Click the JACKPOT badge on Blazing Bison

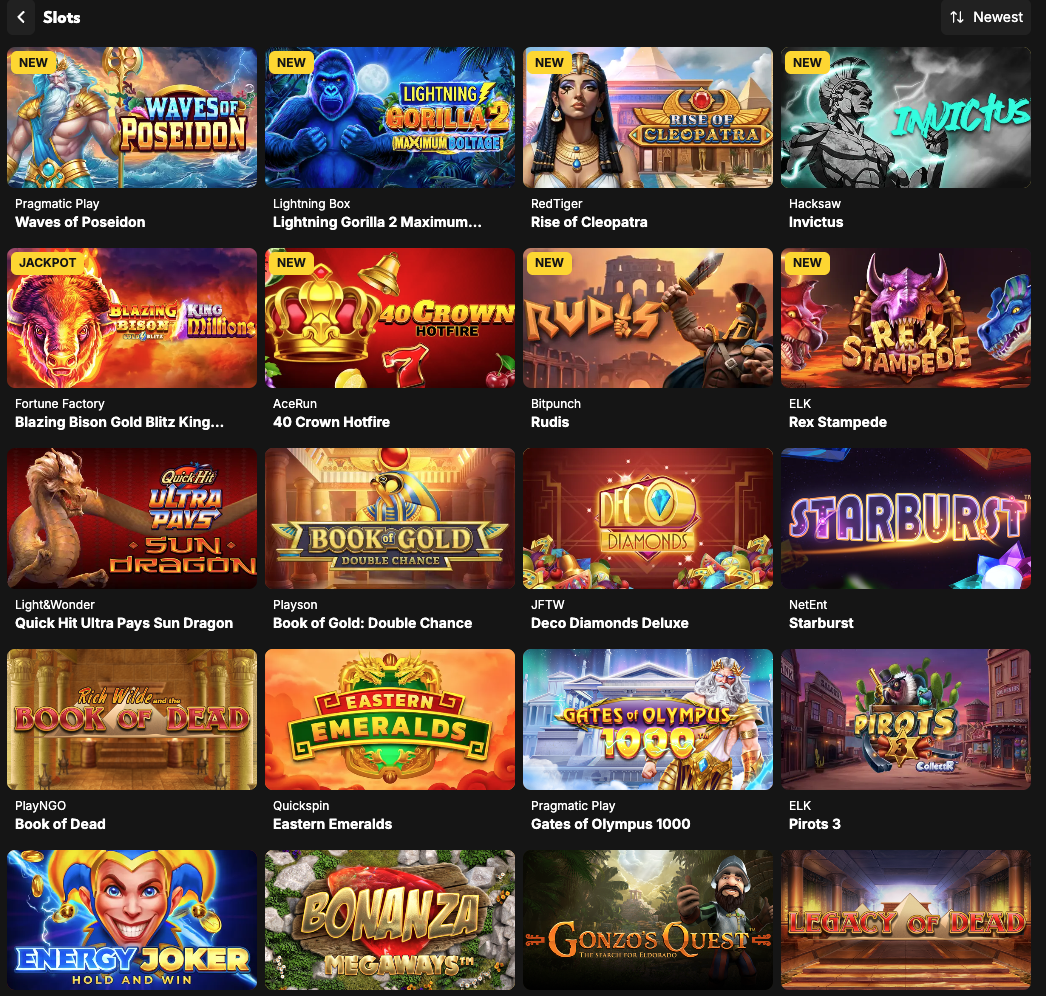pos(47,263)
